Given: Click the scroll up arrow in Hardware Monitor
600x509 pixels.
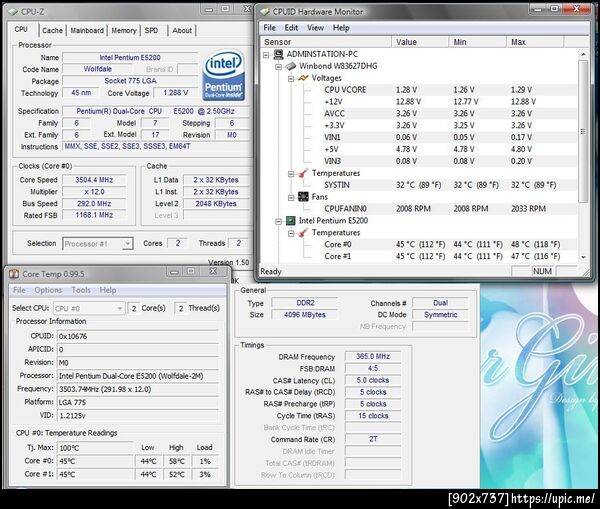Looking at the screenshot, I should [x=583, y=54].
